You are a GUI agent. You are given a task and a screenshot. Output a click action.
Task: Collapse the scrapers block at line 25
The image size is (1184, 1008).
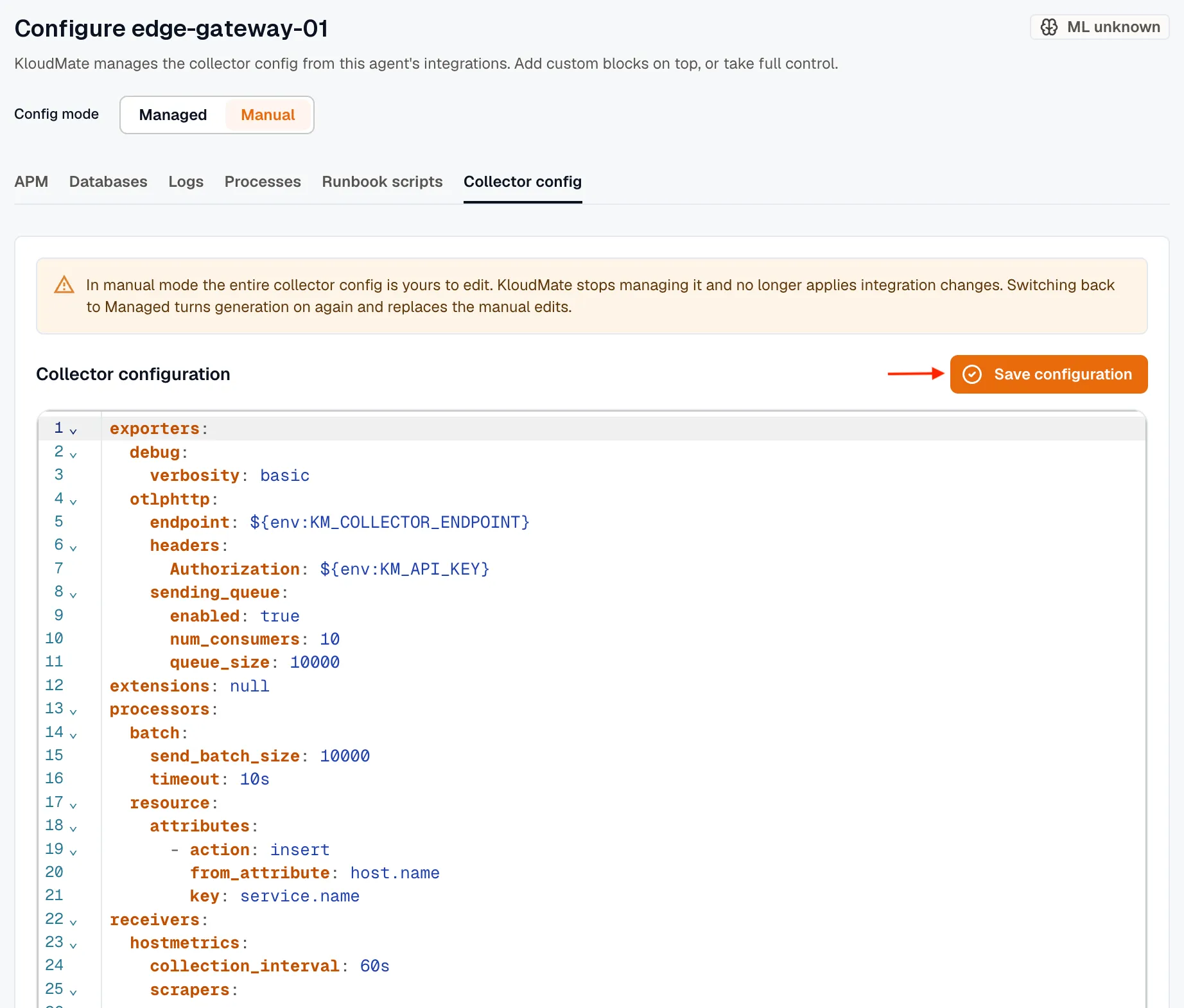click(x=73, y=992)
